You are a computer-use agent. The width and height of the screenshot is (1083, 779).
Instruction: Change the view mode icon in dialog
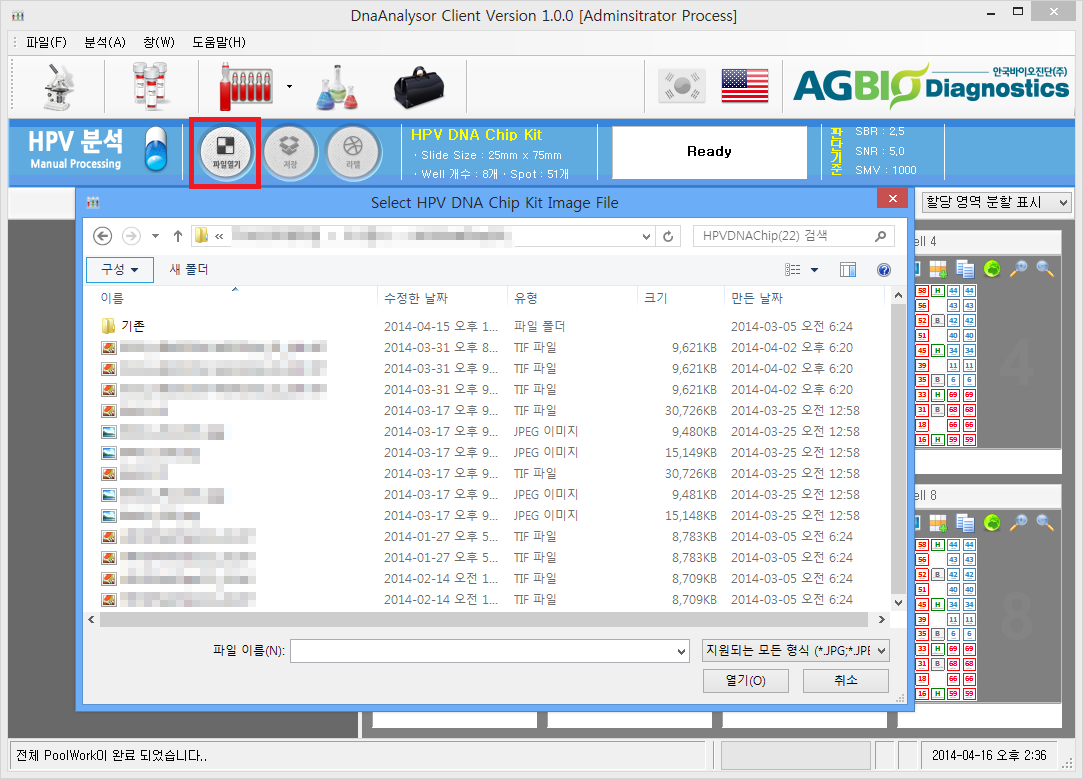point(793,270)
